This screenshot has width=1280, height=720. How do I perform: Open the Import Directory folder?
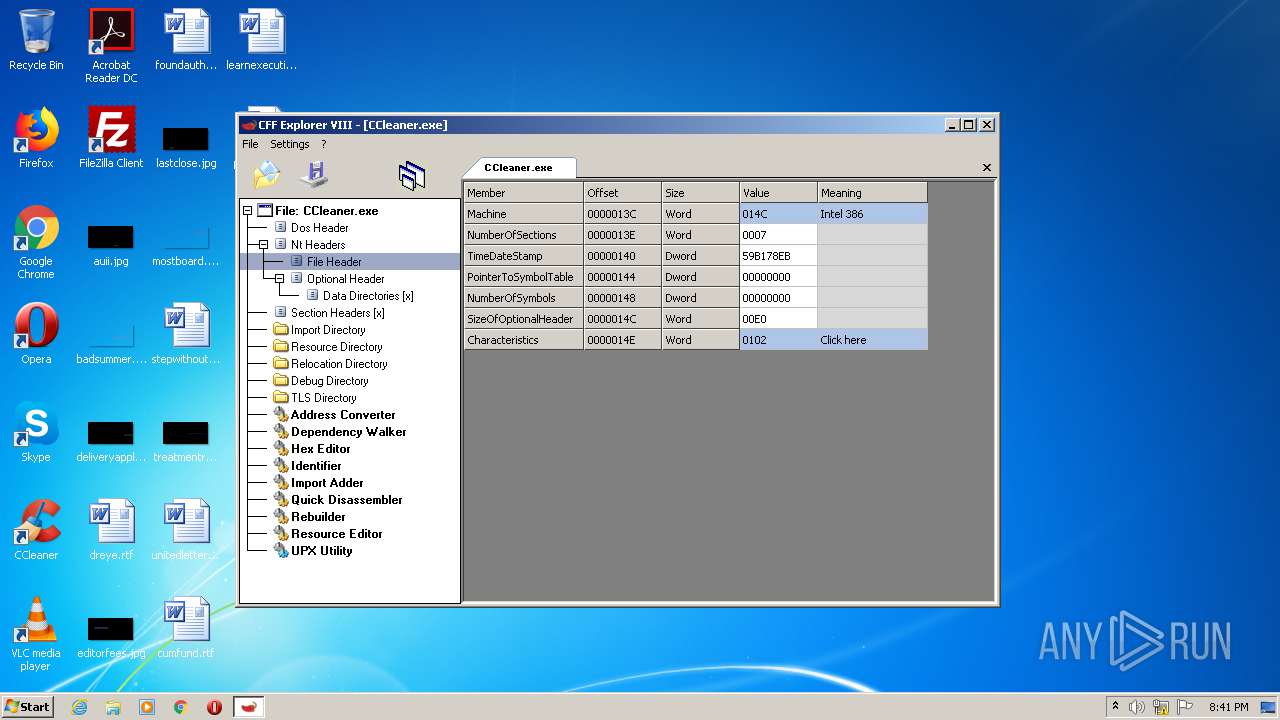click(x=328, y=330)
